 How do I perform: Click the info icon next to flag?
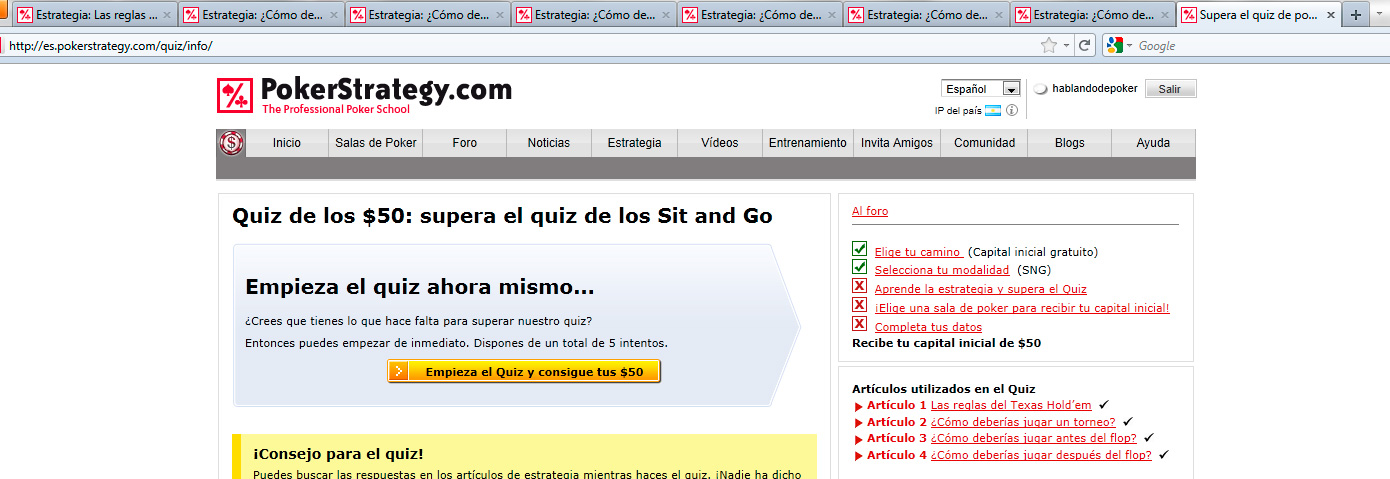click(x=1012, y=111)
